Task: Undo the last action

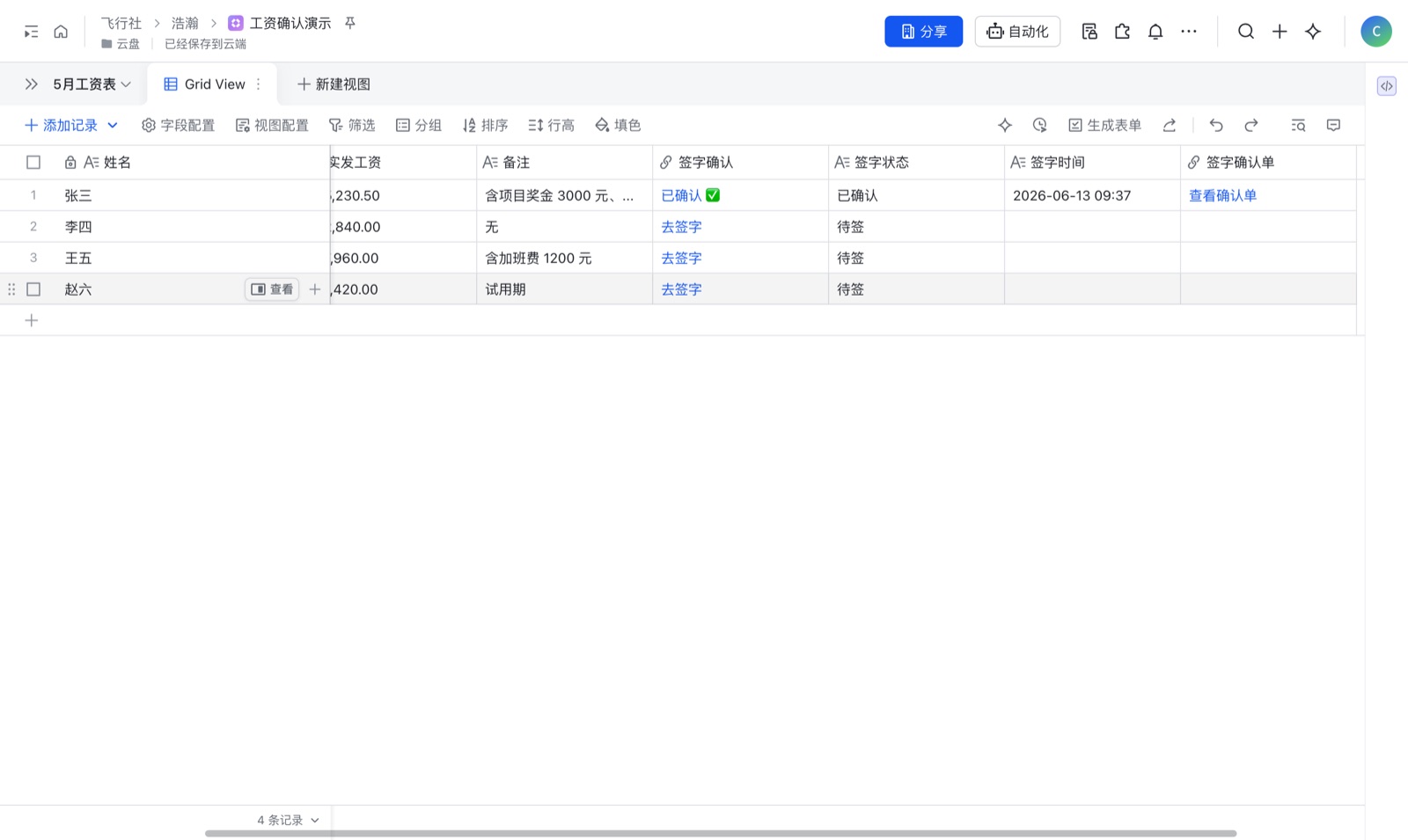Action: coord(1216,125)
